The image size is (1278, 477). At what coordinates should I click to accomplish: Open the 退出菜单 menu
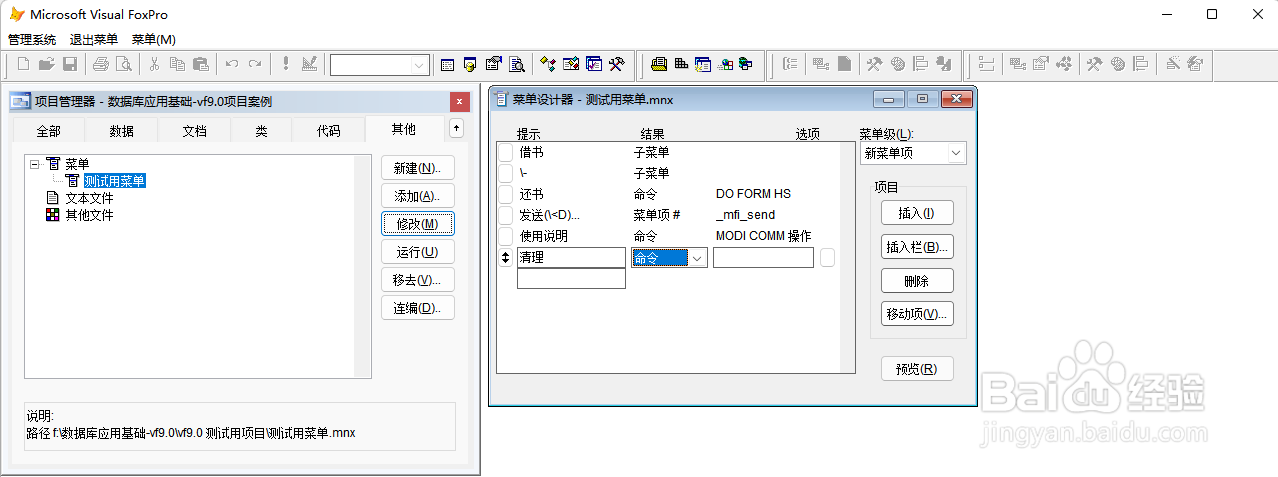94,39
